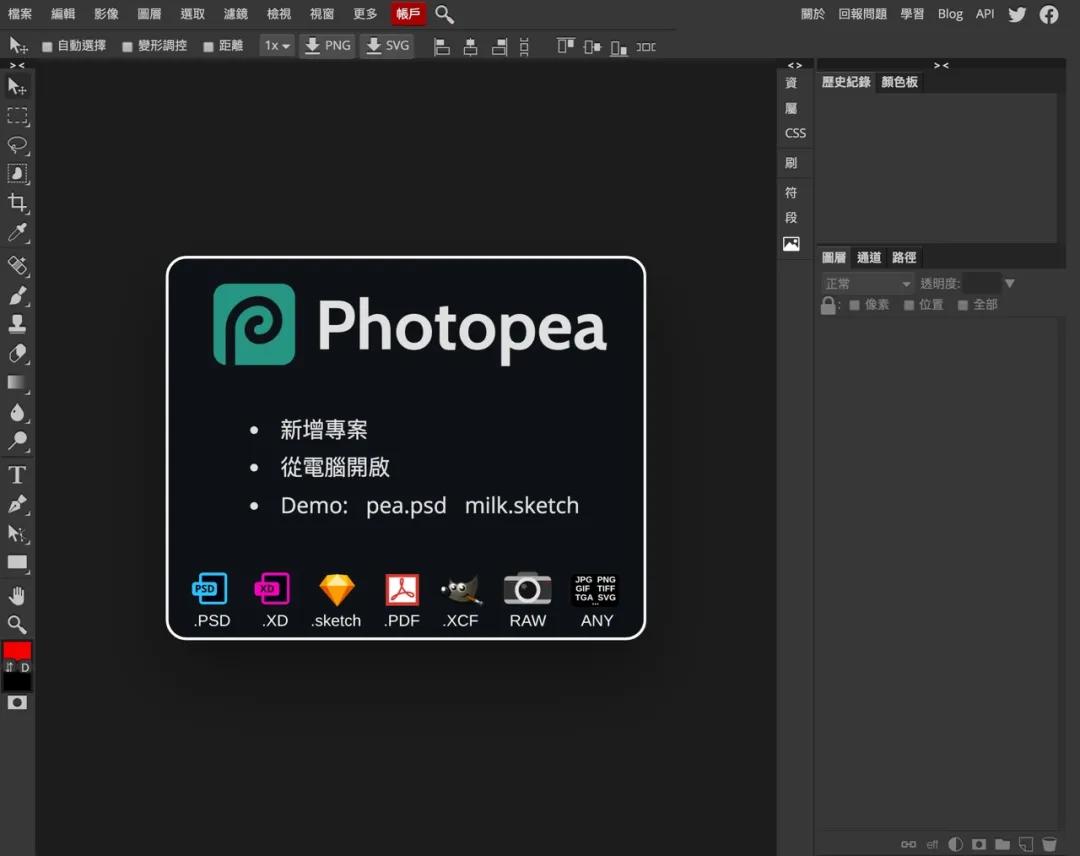Open the blend mode dropdown showing 正常

866,283
